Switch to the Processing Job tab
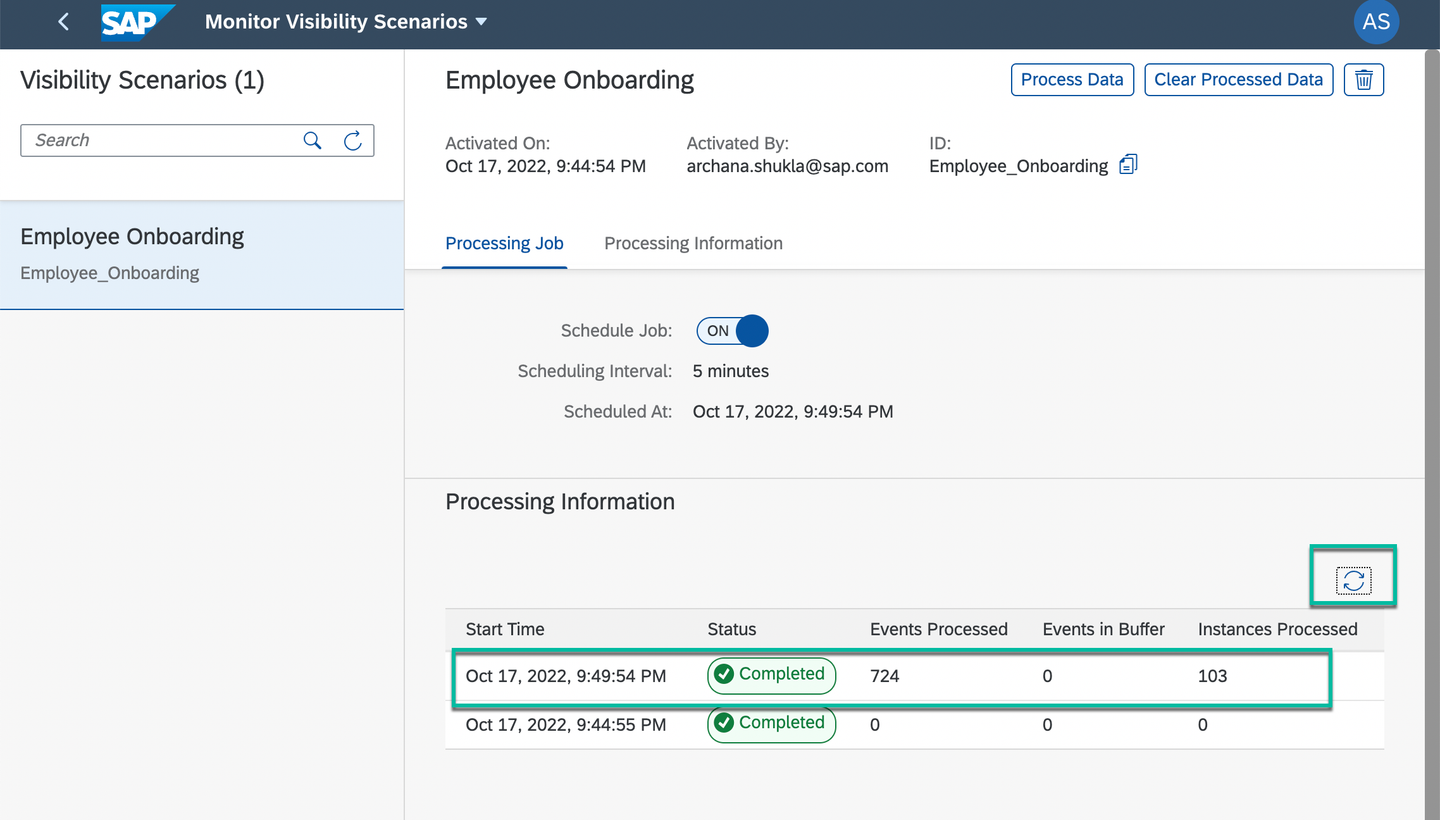This screenshot has height=820, width=1440. click(505, 243)
